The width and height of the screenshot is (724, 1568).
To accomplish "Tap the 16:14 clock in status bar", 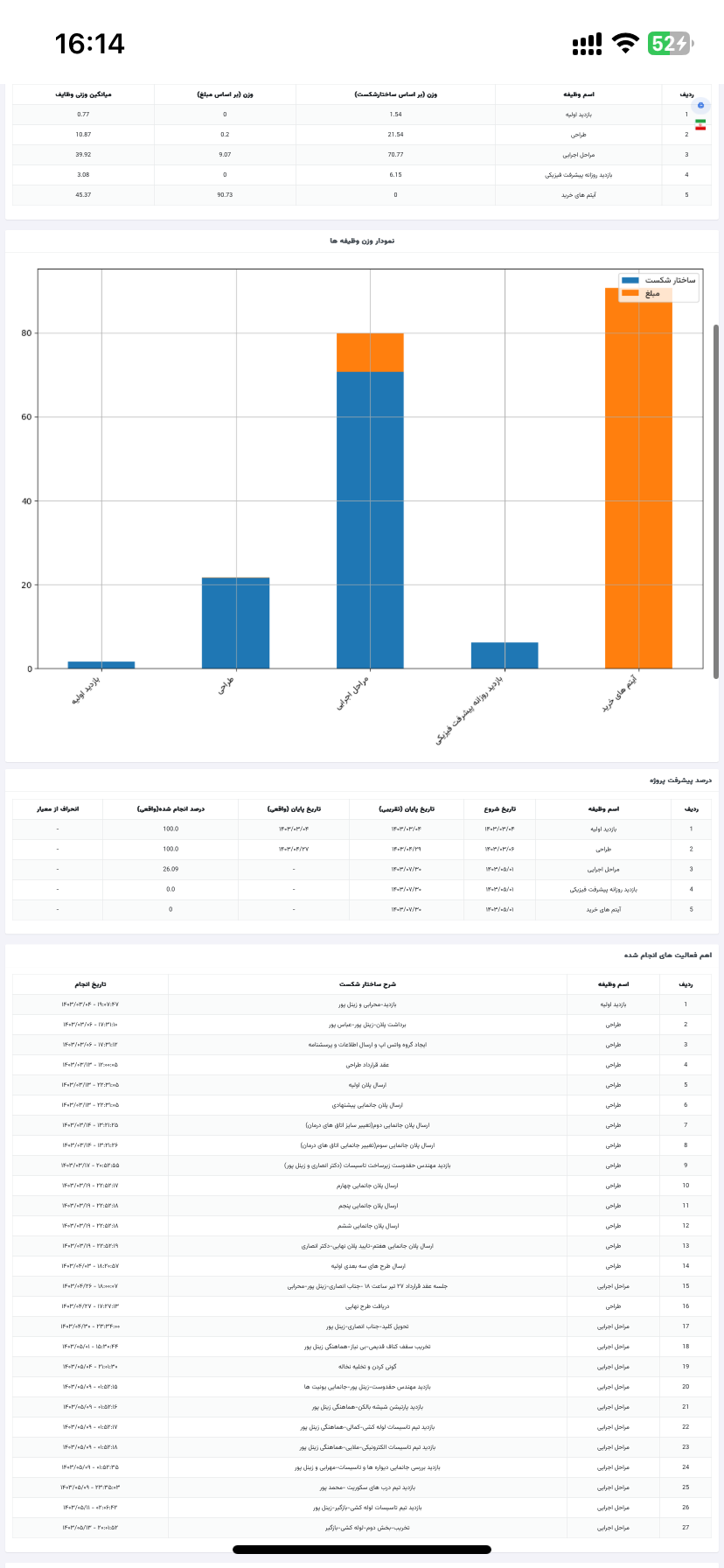I will [x=89, y=44].
